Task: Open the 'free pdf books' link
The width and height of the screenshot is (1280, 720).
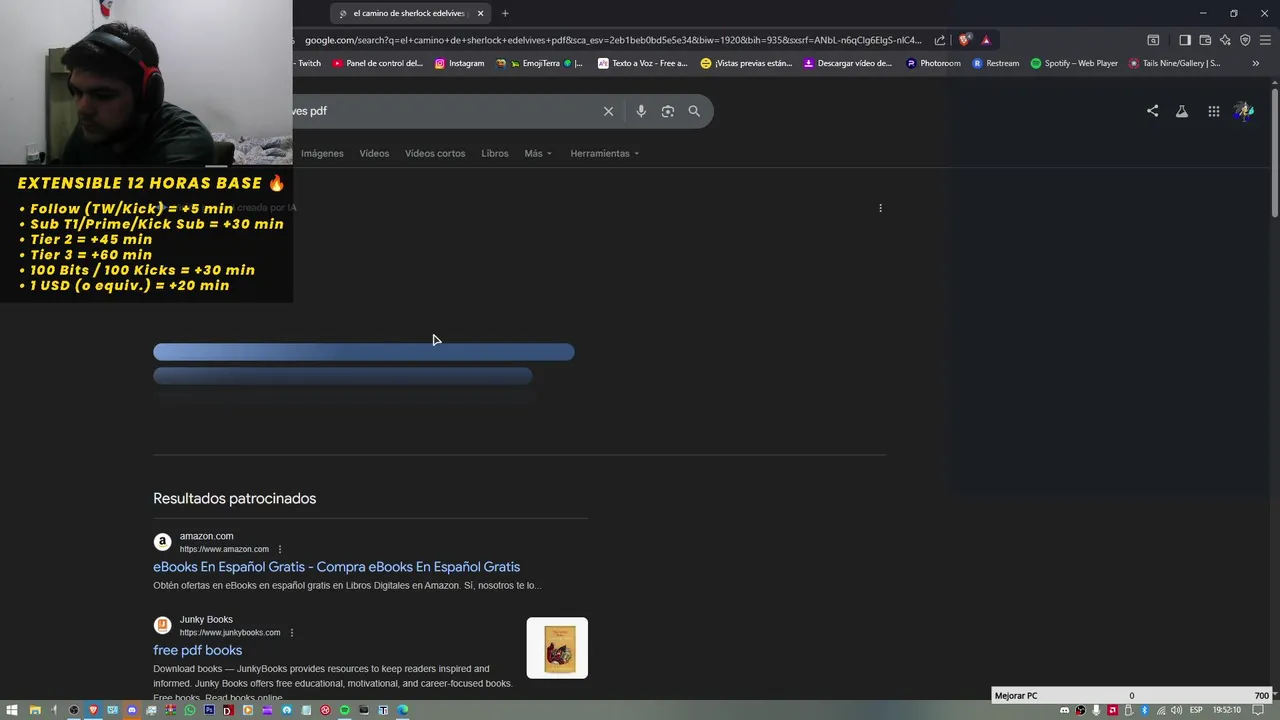Action: 197,650
